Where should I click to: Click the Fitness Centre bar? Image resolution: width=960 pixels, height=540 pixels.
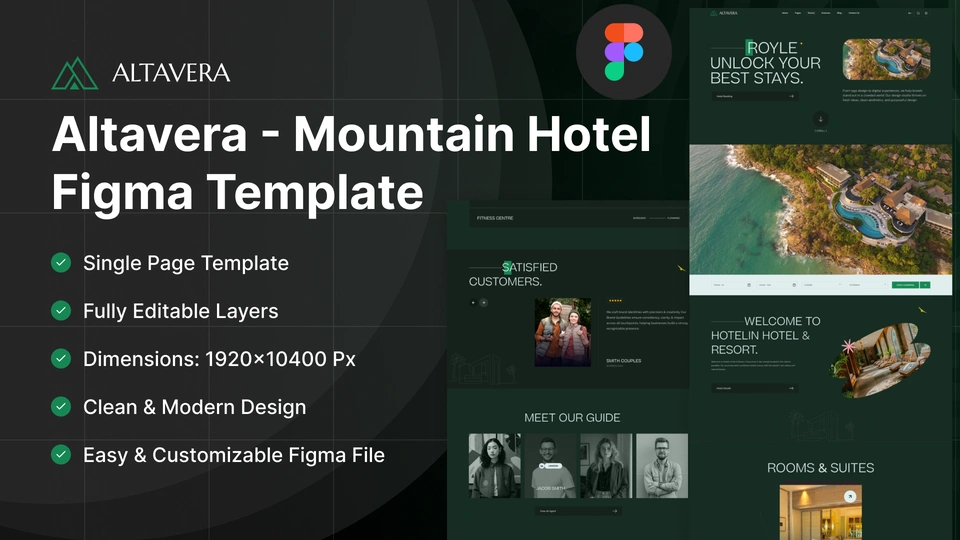click(x=579, y=218)
